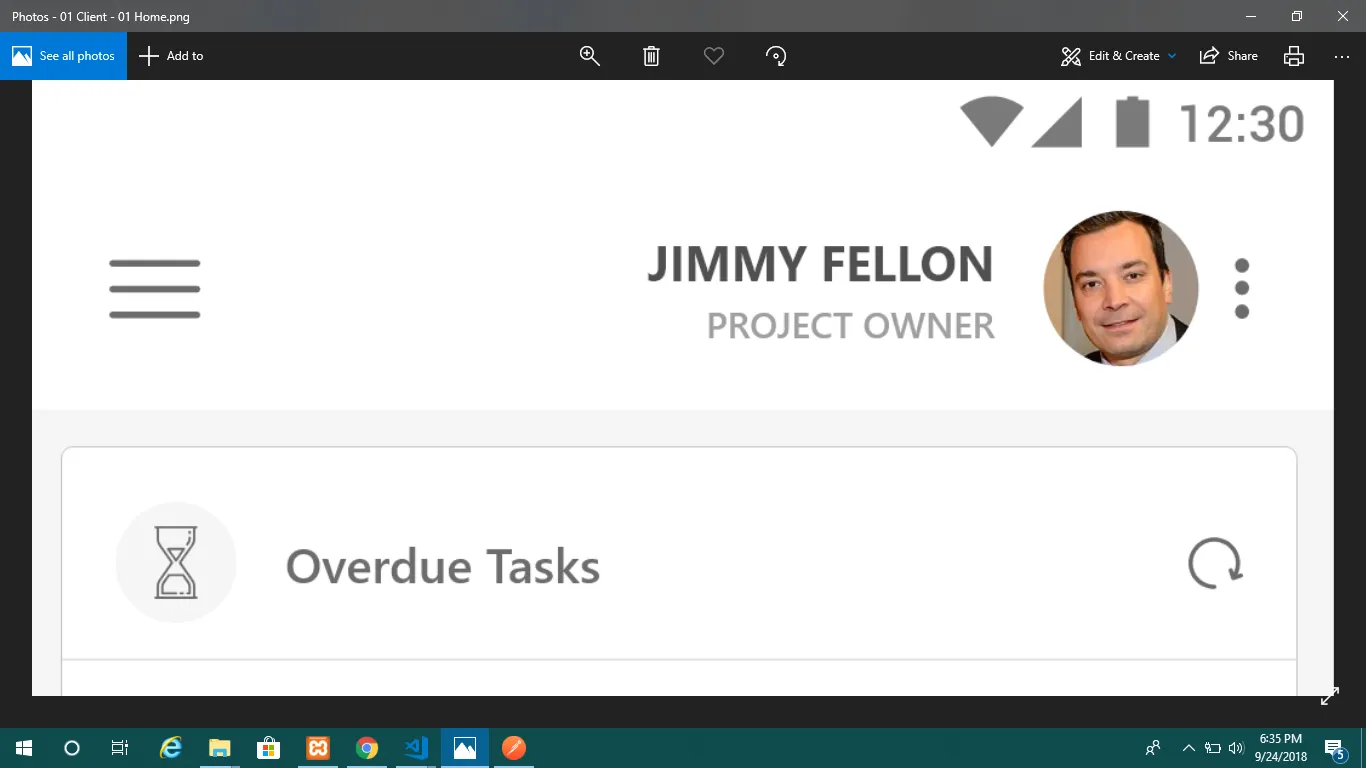Open the Action Center notifications icon

[x=1334, y=748]
